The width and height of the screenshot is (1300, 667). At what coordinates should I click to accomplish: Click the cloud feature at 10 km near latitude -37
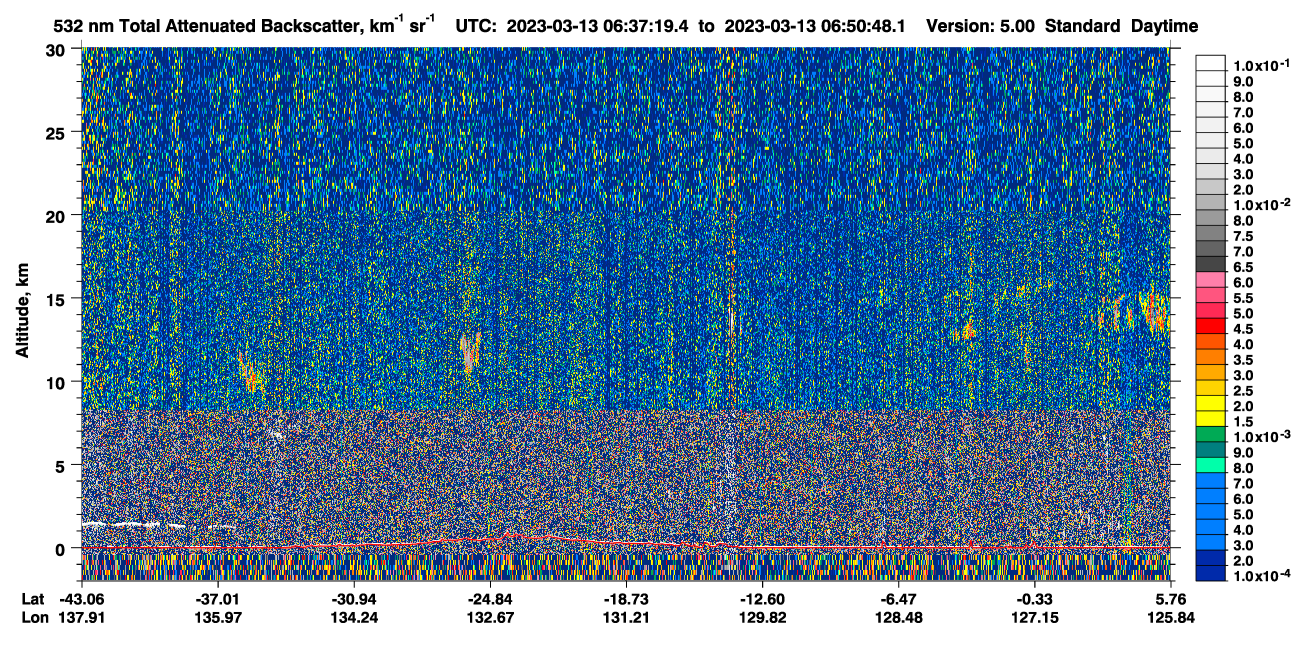tap(248, 375)
